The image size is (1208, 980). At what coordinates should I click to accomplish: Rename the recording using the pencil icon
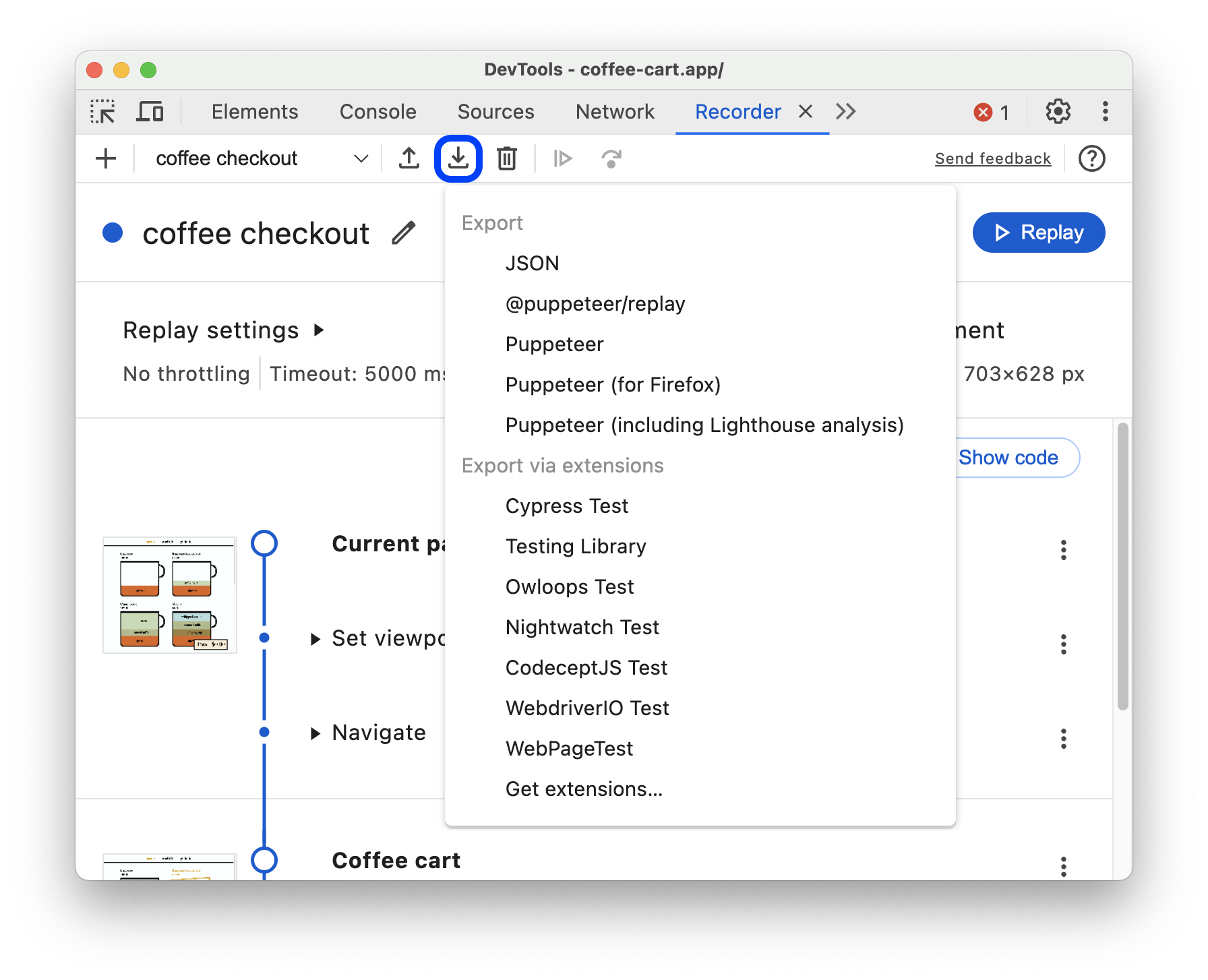(x=404, y=233)
